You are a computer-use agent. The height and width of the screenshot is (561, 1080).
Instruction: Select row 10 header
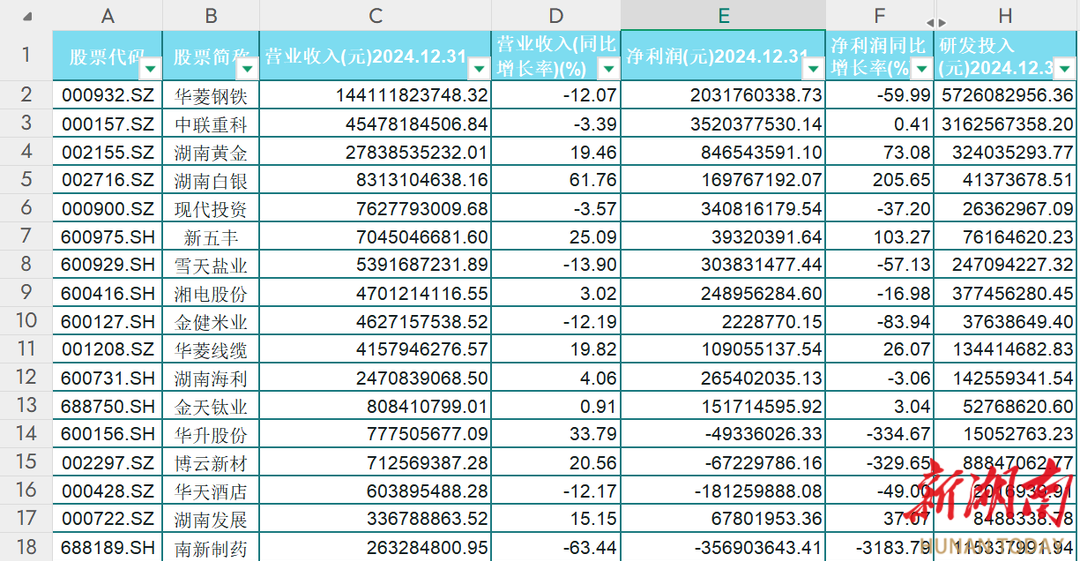(x=26, y=320)
